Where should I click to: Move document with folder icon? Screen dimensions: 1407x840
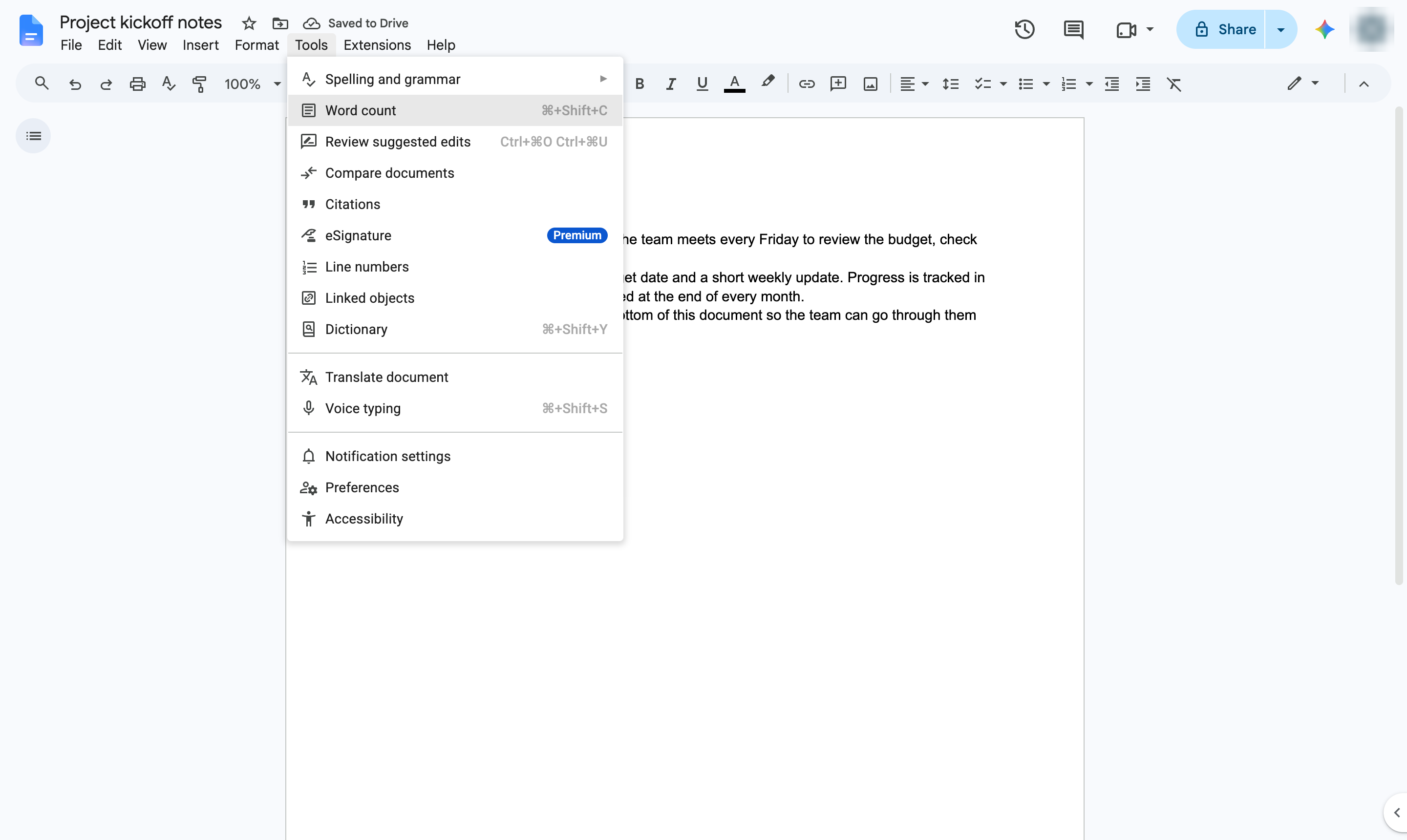click(x=280, y=23)
